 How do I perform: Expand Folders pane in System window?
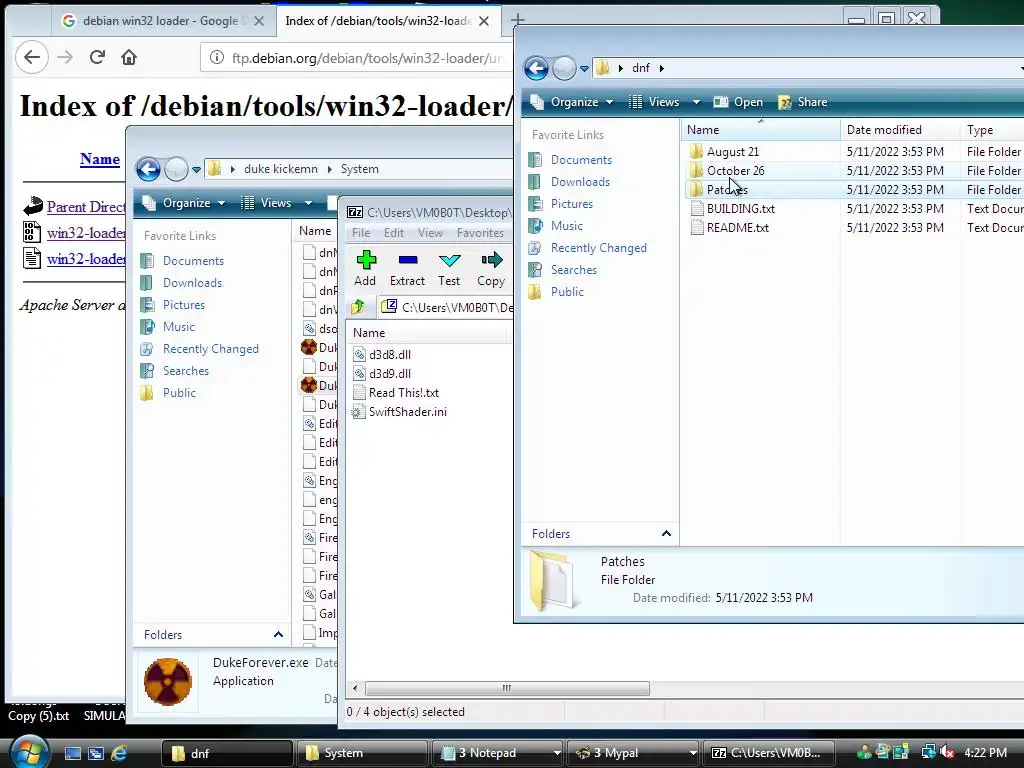pos(278,634)
